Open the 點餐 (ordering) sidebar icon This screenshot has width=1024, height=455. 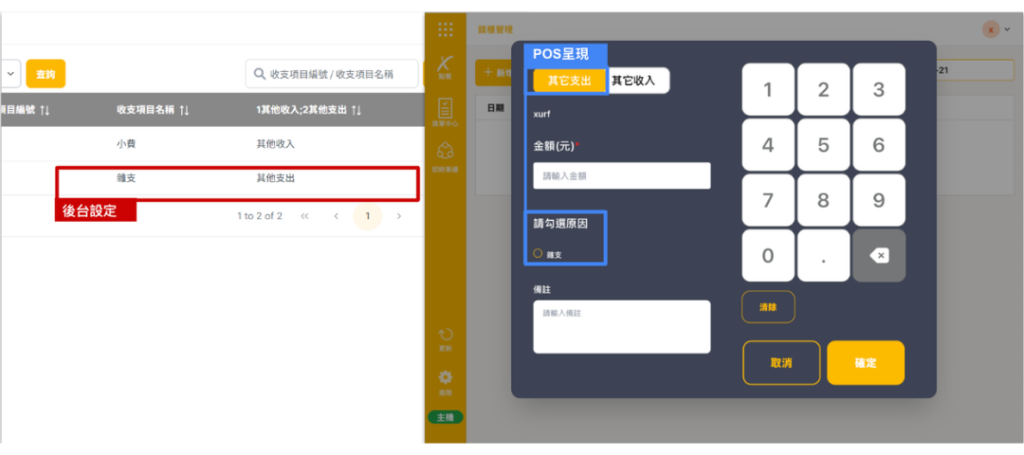(445, 67)
